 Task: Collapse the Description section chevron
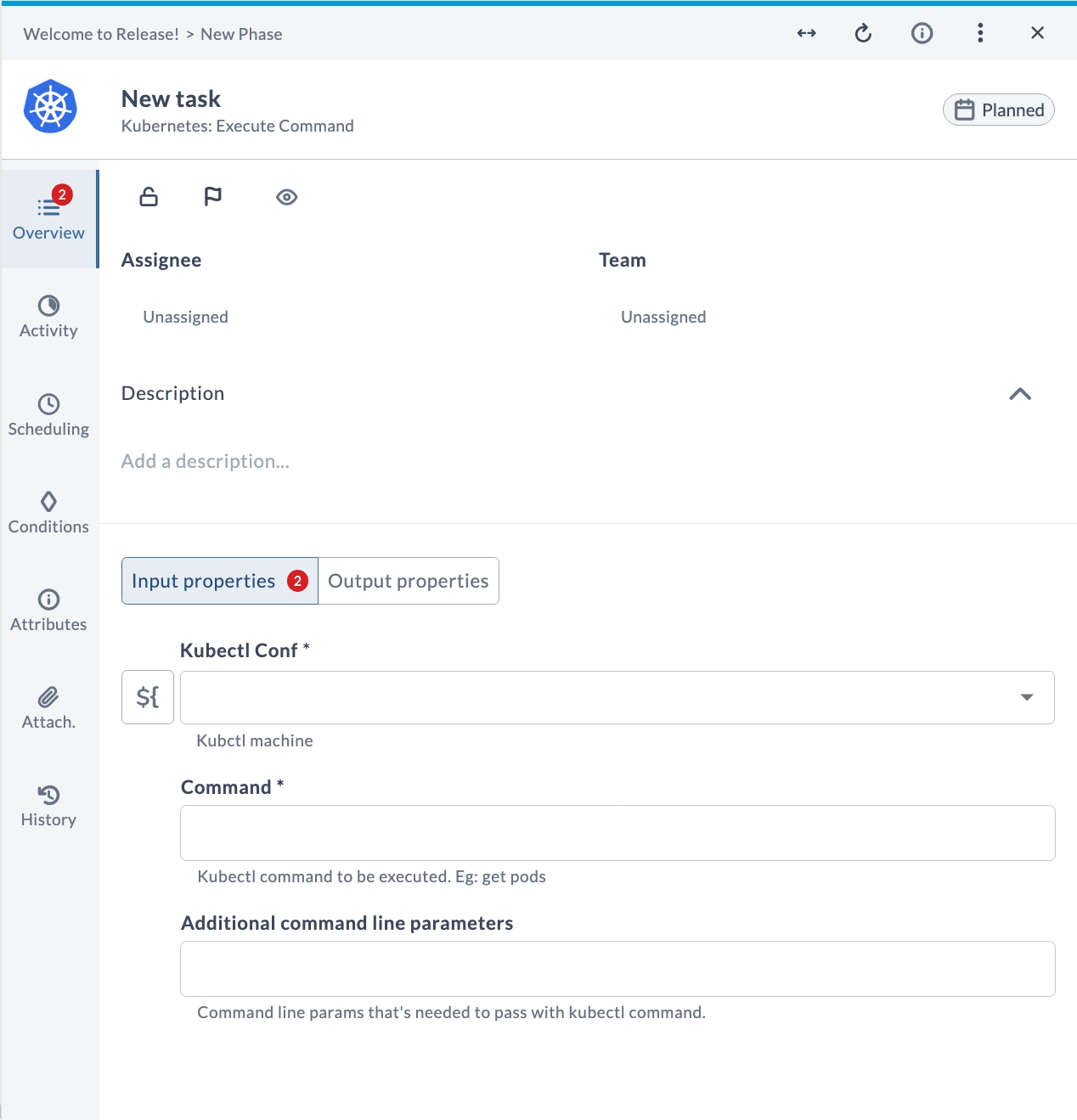pyautogui.click(x=1020, y=394)
